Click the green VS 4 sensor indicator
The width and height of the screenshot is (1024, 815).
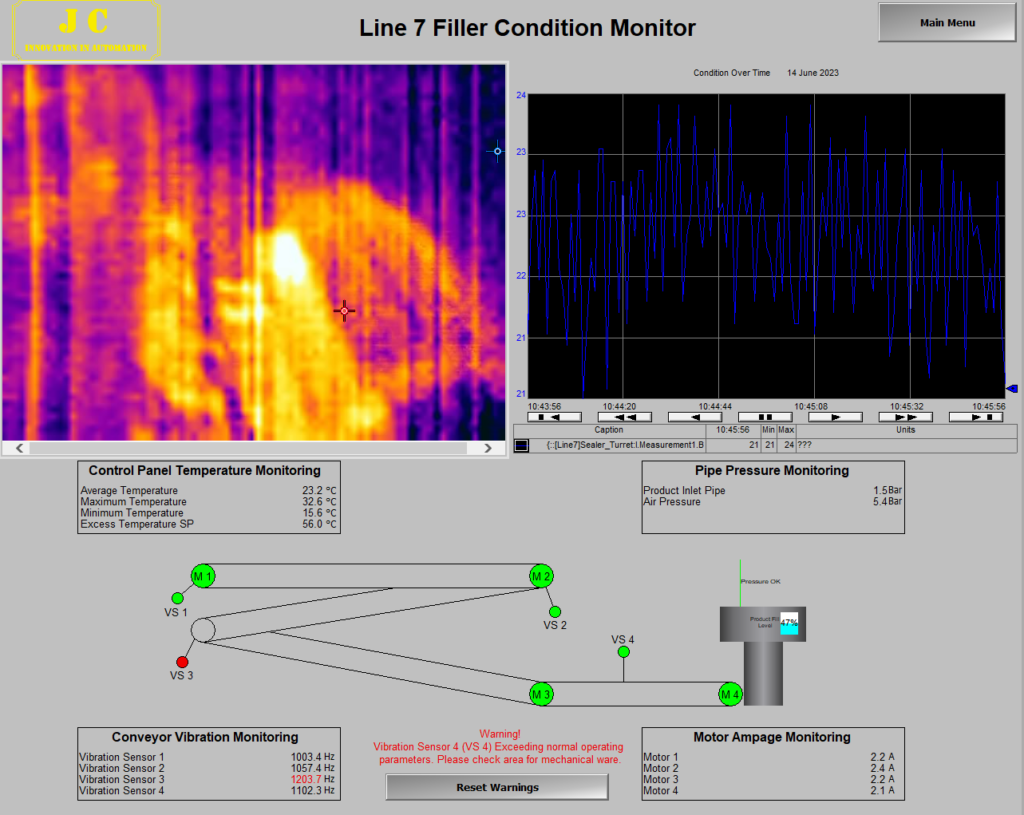[623, 652]
